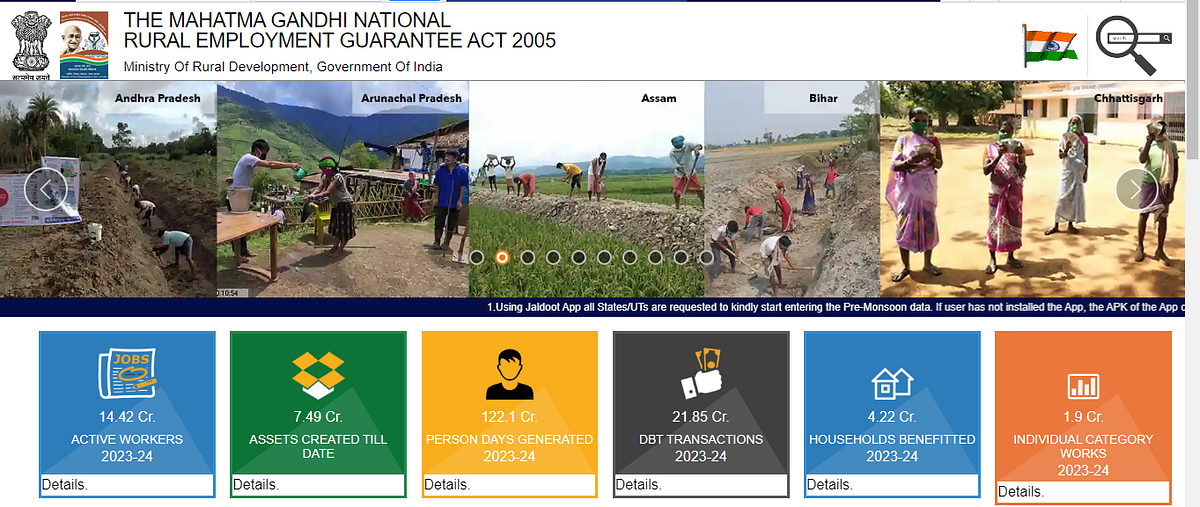Select the fifth carousel dot indicator
1200x507 pixels.
[579, 257]
